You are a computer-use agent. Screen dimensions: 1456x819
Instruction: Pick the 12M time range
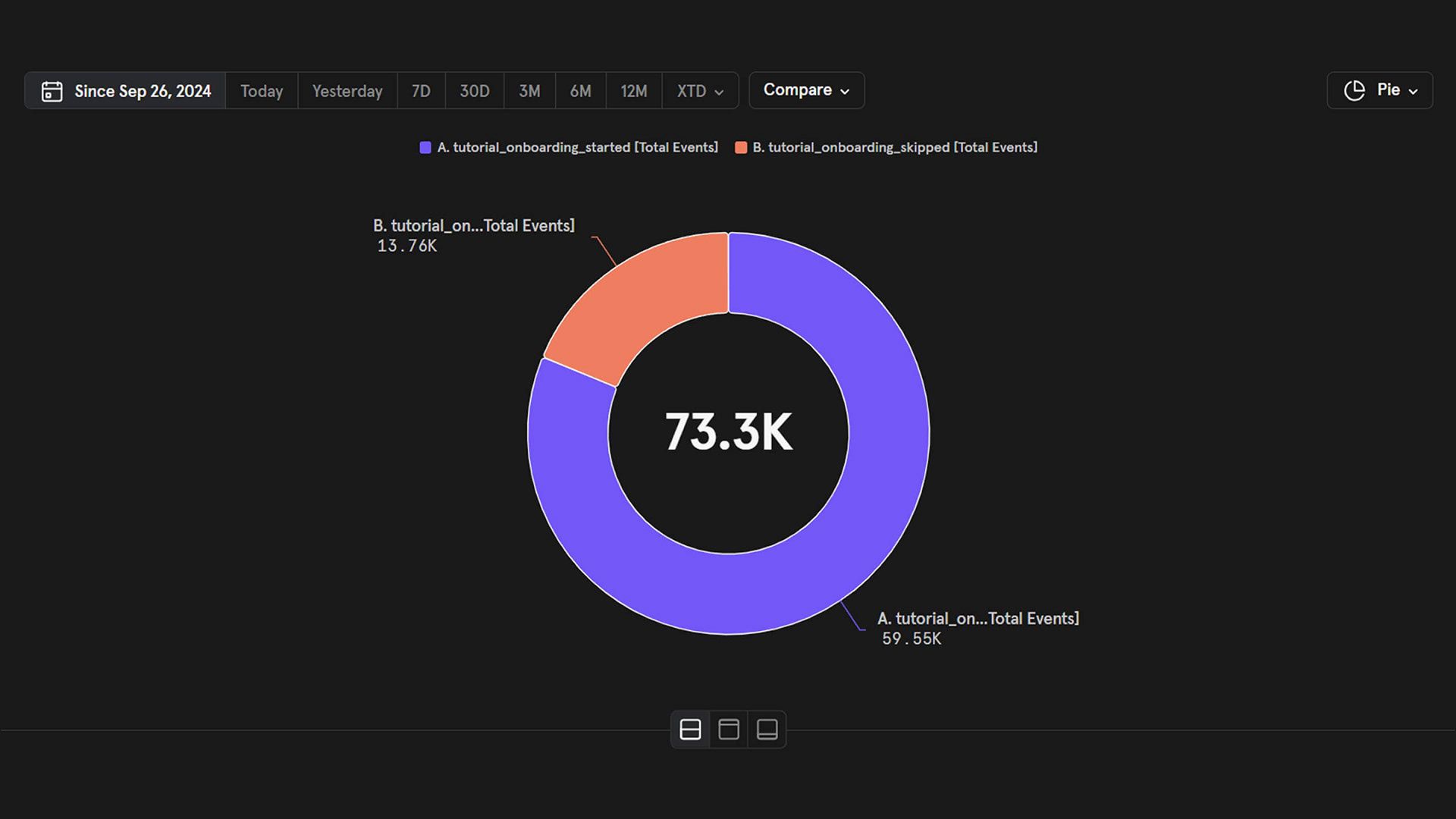point(634,91)
